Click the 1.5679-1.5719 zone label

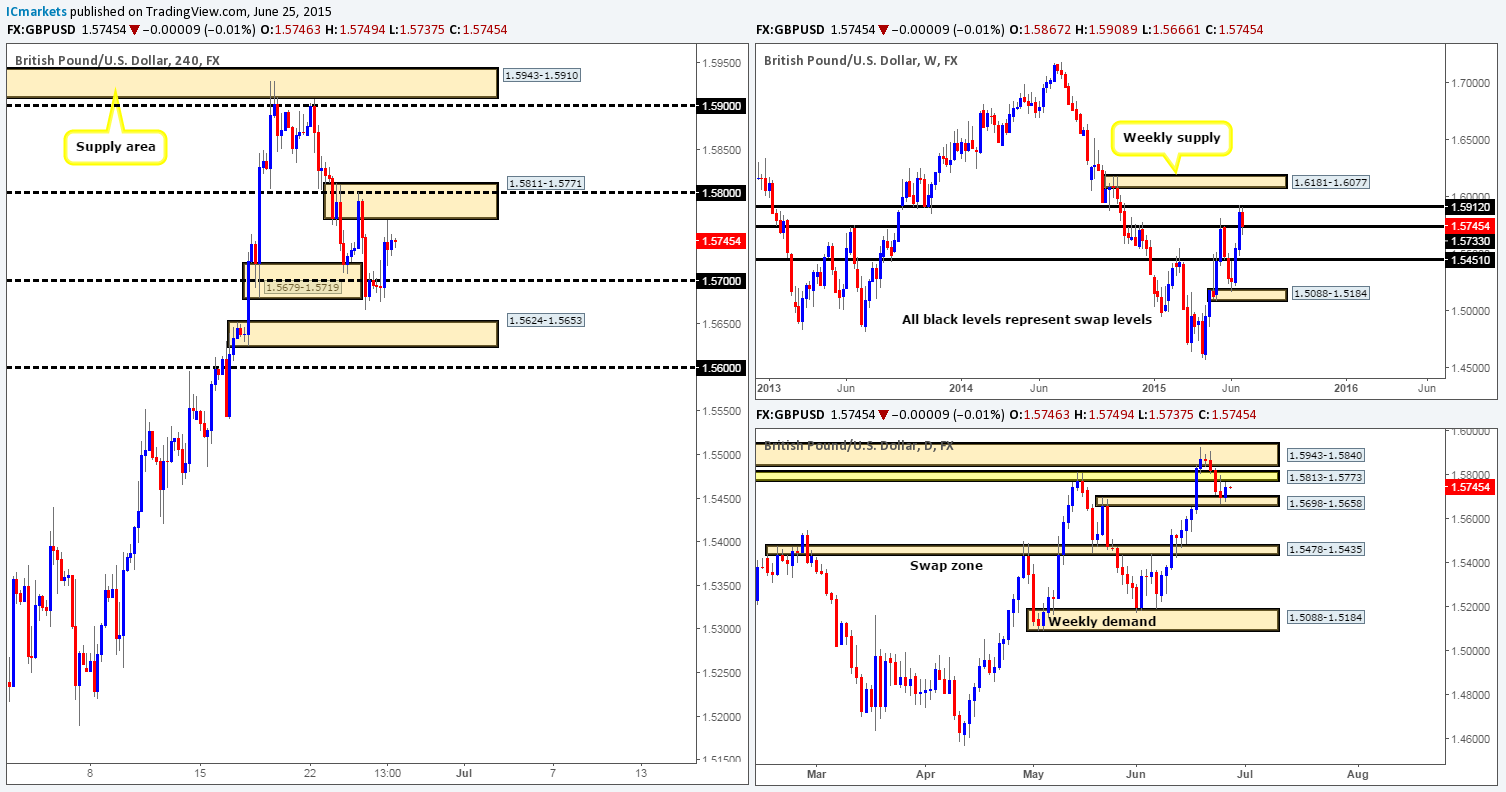pos(302,288)
